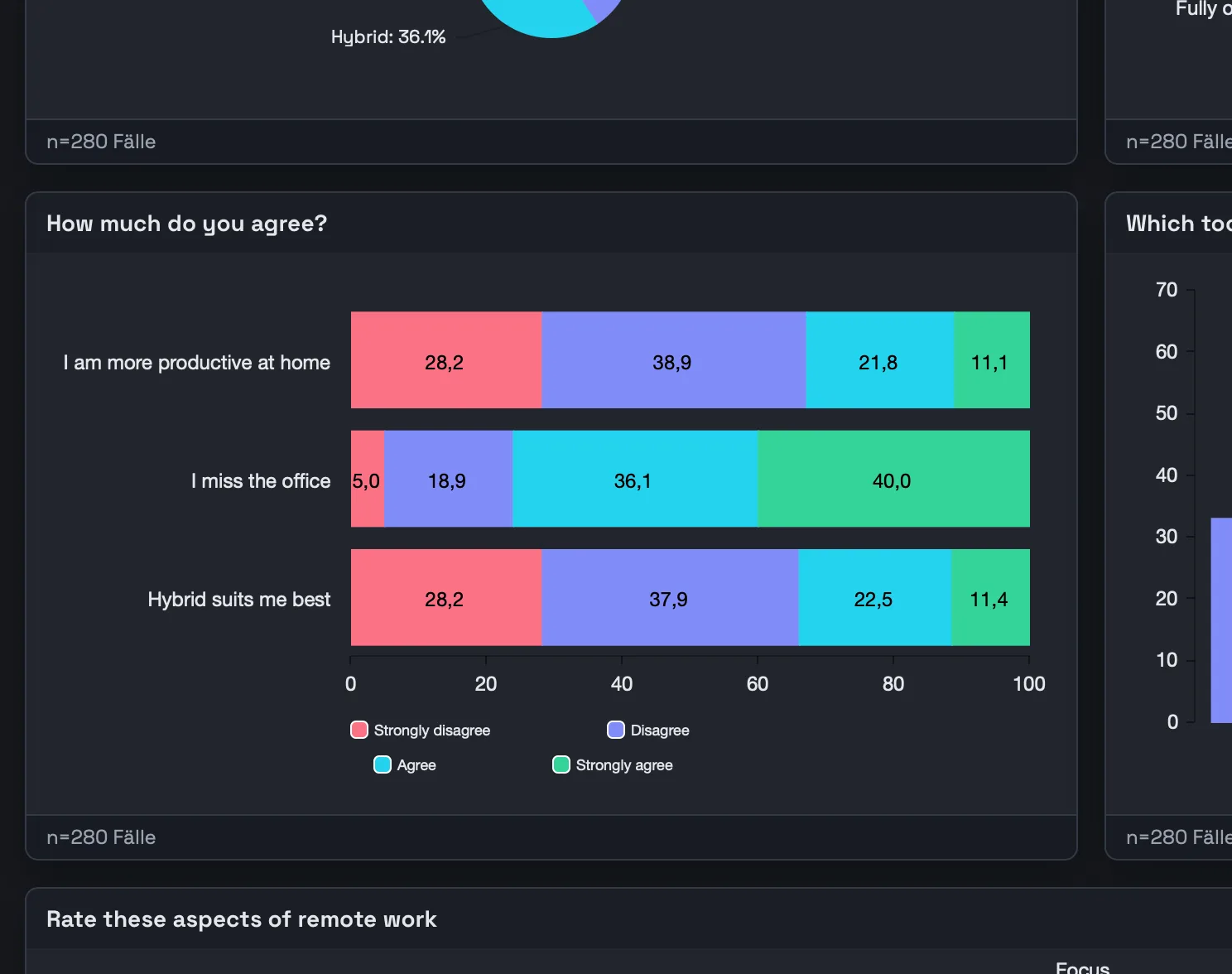The width and height of the screenshot is (1232, 974).
Task: Click the 11,1 Strongly agree segment
Action: 992,360
